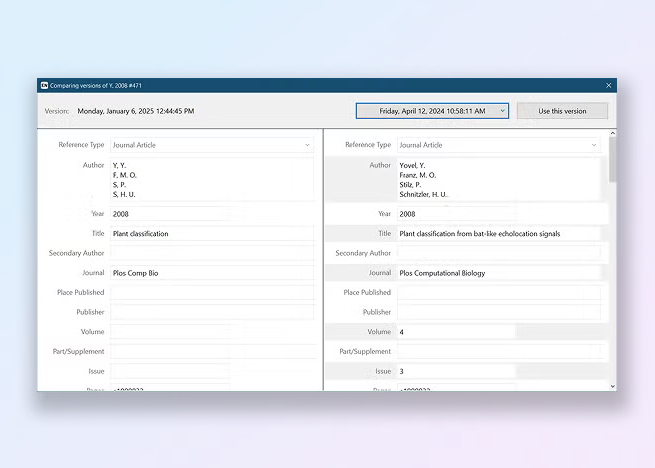Click left Part/Supplement field
Screen dimensions: 655x468
point(212,351)
